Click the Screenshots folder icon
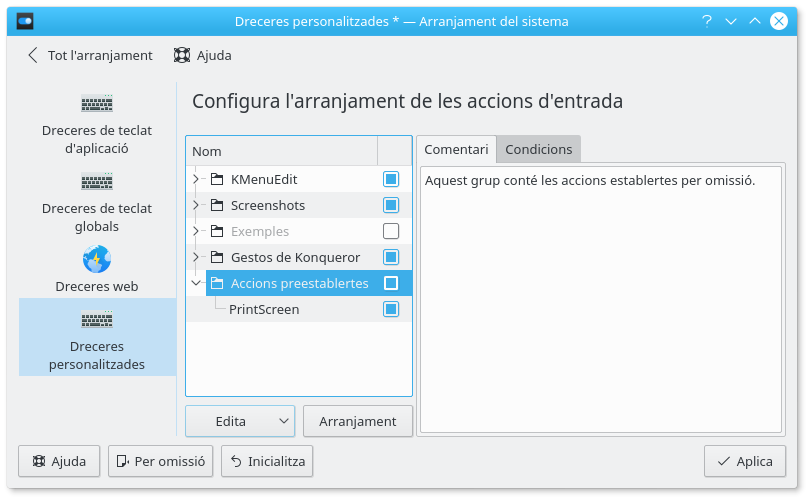This screenshot has width=810, height=501. [217, 206]
